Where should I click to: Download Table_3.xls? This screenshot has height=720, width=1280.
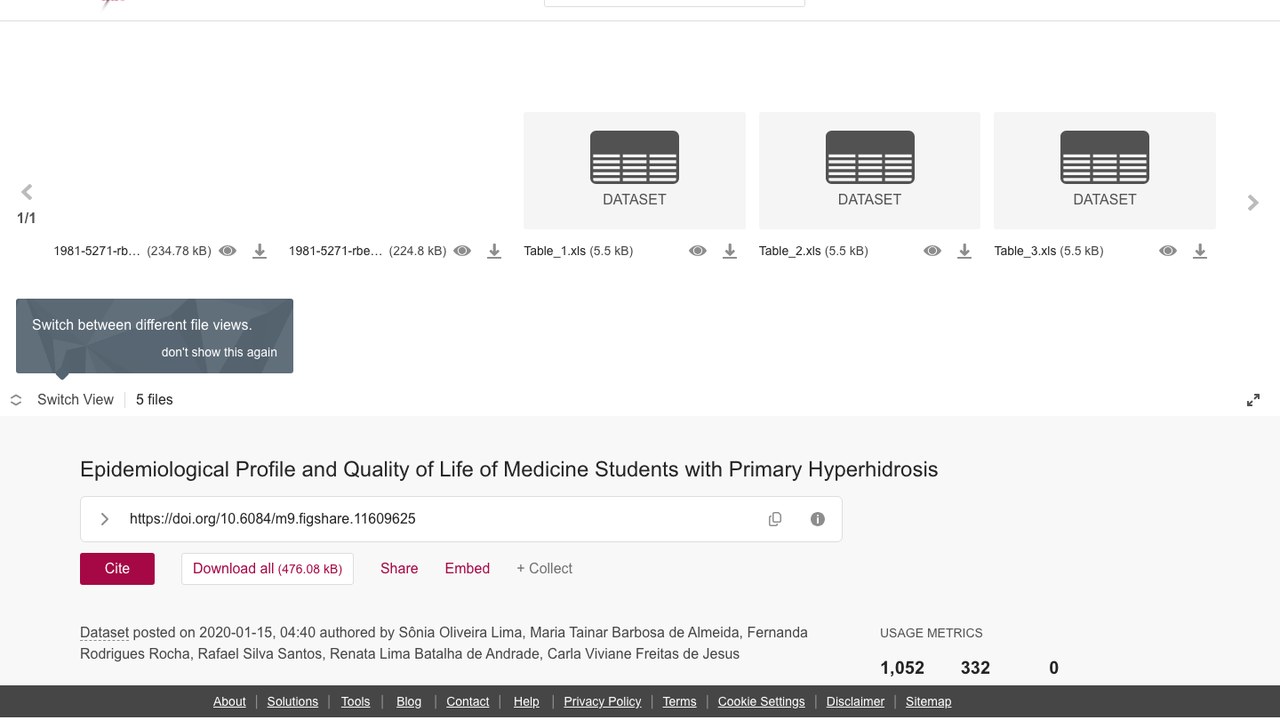1200,251
